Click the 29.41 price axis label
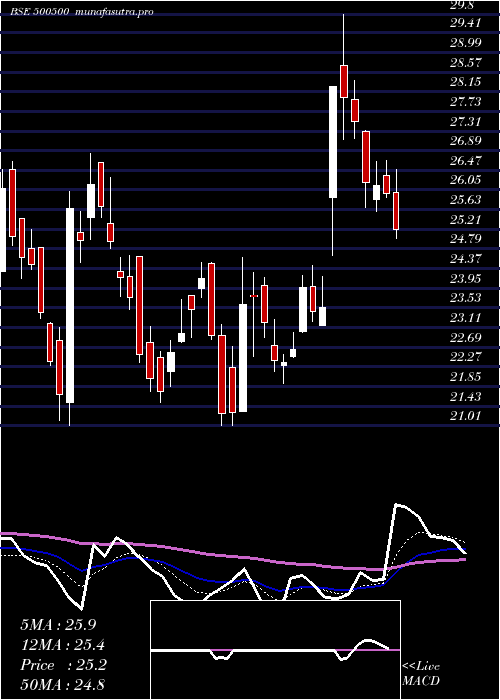 pos(465,23)
